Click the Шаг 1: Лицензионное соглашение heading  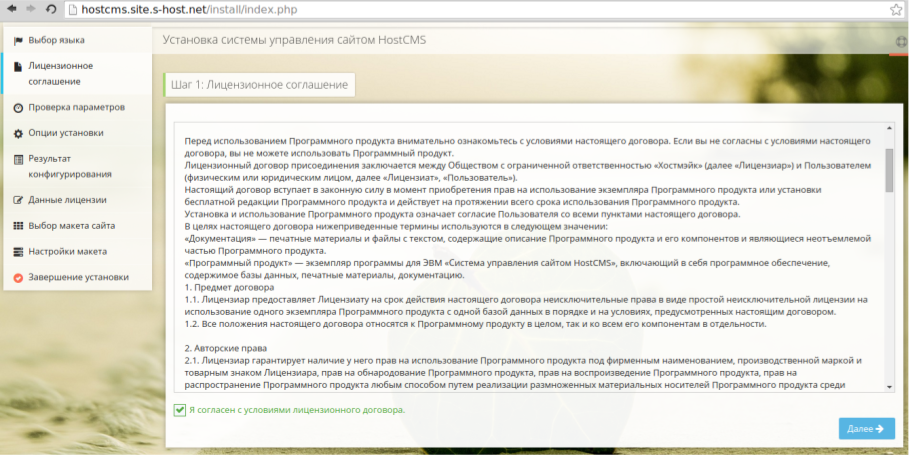click(x=259, y=85)
